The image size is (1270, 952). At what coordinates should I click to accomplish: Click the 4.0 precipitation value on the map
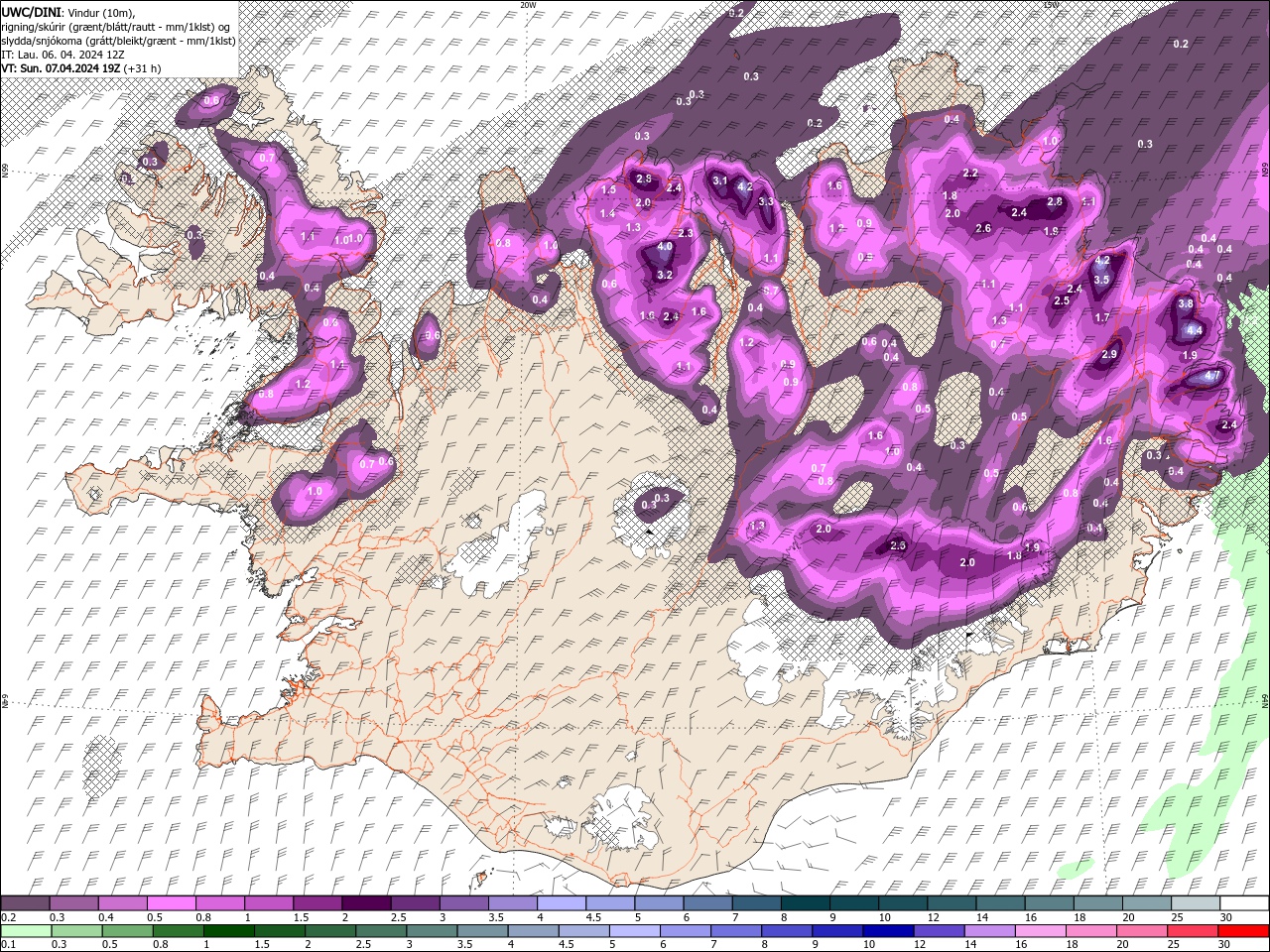click(x=665, y=247)
